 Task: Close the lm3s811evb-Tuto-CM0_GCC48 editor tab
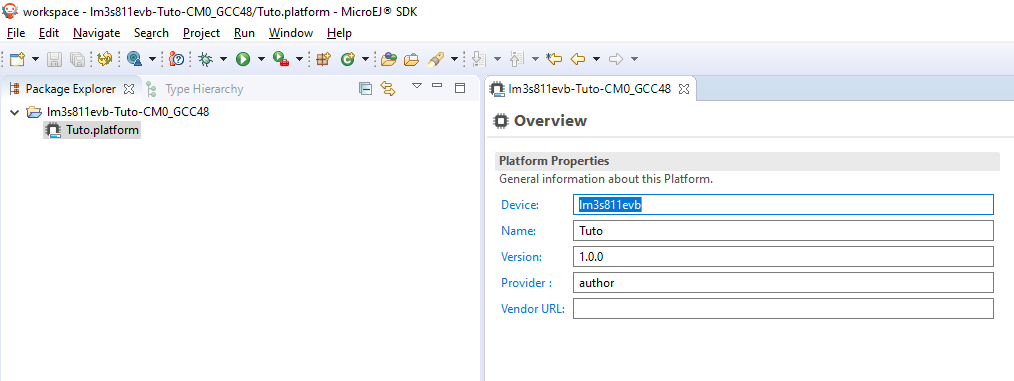pos(684,89)
